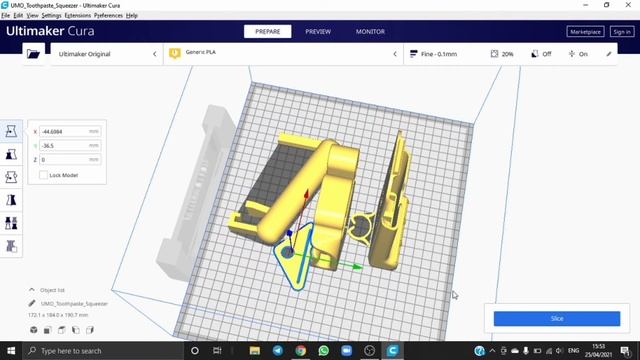Open the Settings menu
Screen dimensions: 640x360
tap(51, 16)
